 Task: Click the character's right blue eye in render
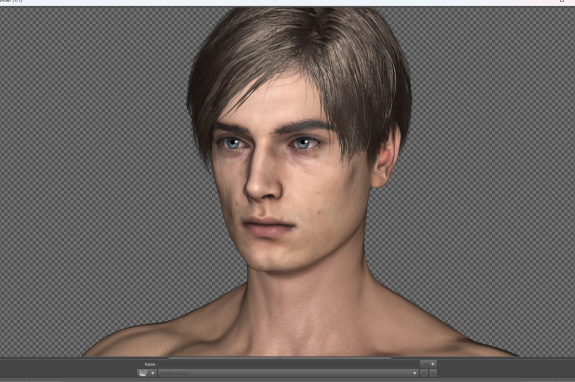[233, 143]
